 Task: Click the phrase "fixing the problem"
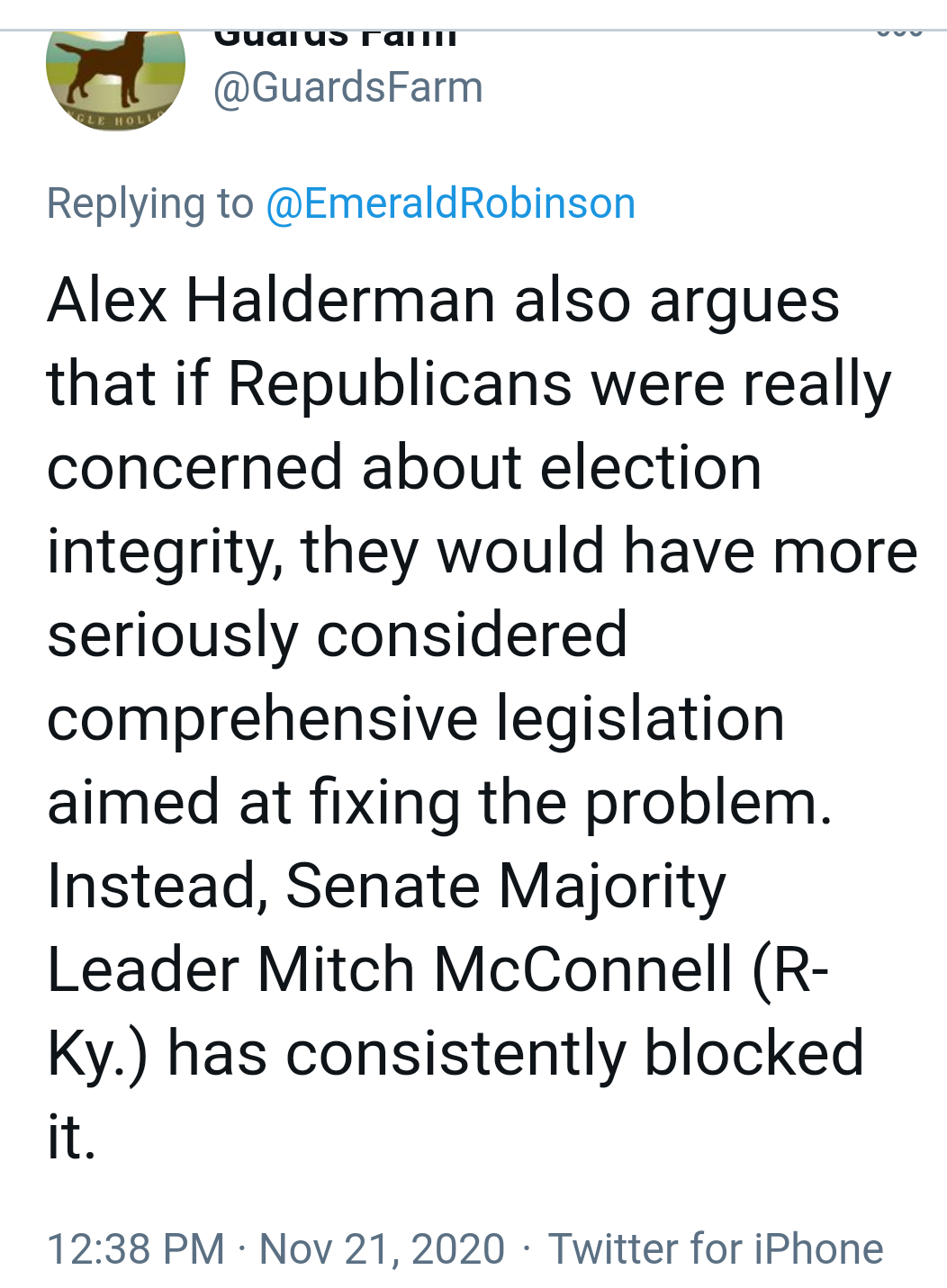571,802
